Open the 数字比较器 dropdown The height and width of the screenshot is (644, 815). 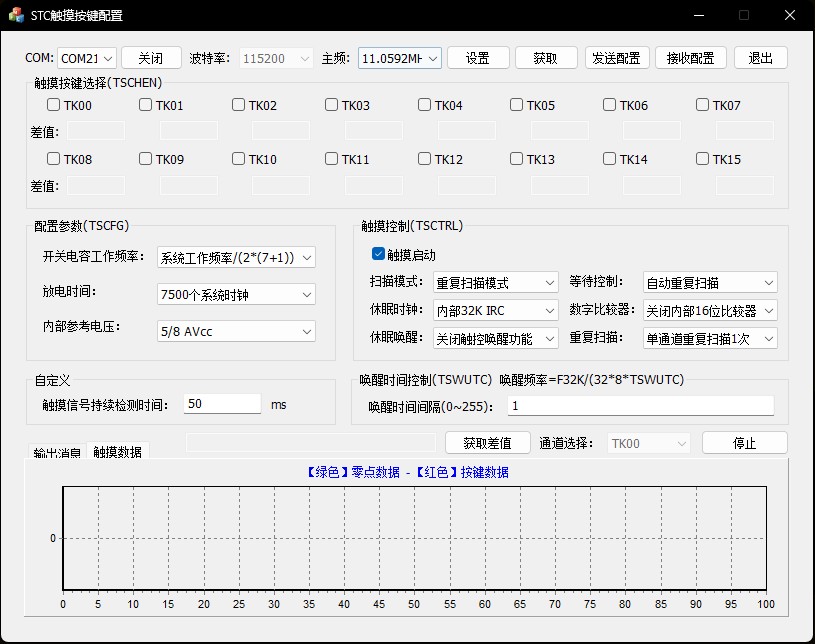(710, 310)
